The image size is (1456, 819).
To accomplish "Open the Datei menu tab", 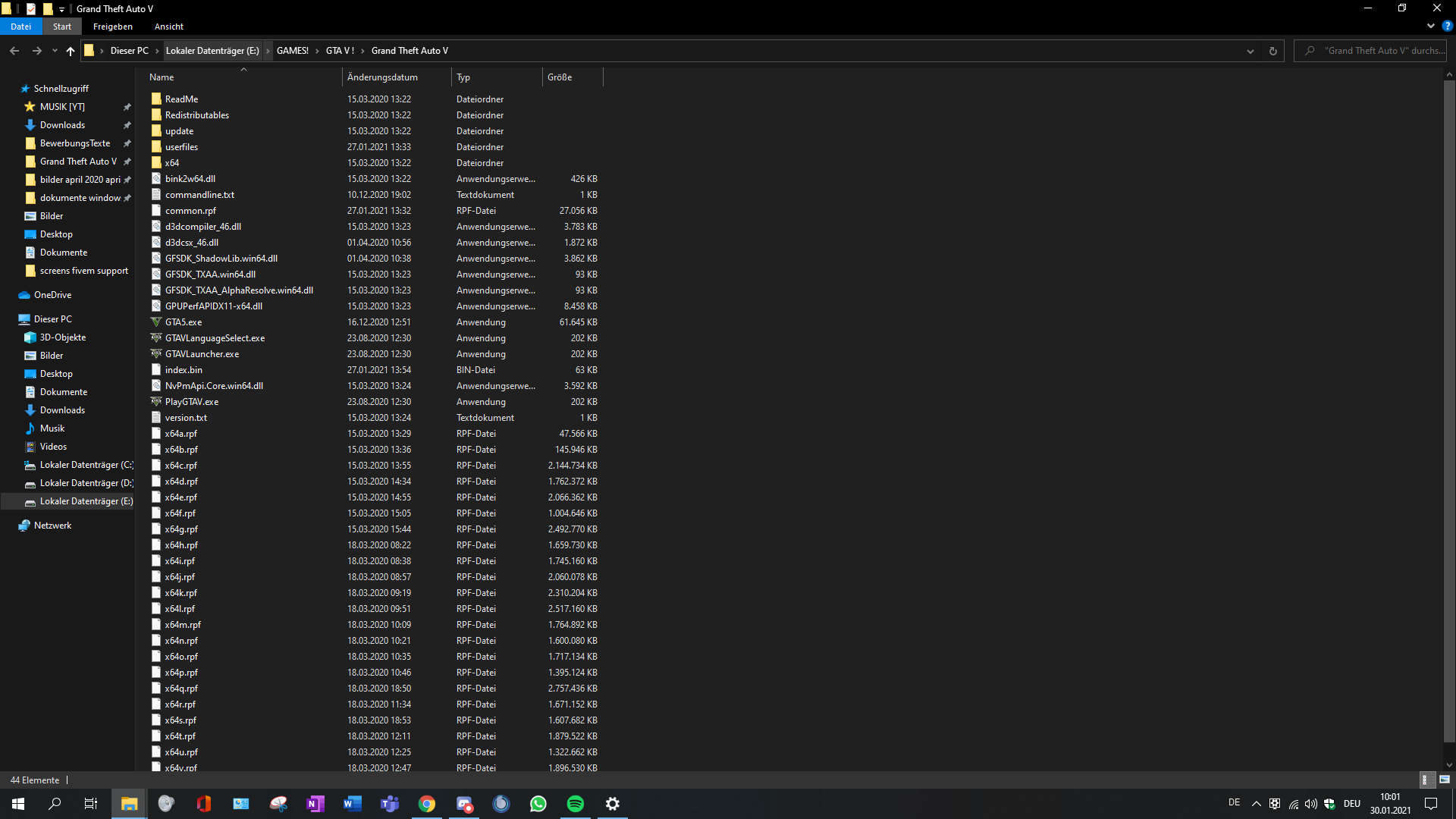I will [x=21, y=27].
